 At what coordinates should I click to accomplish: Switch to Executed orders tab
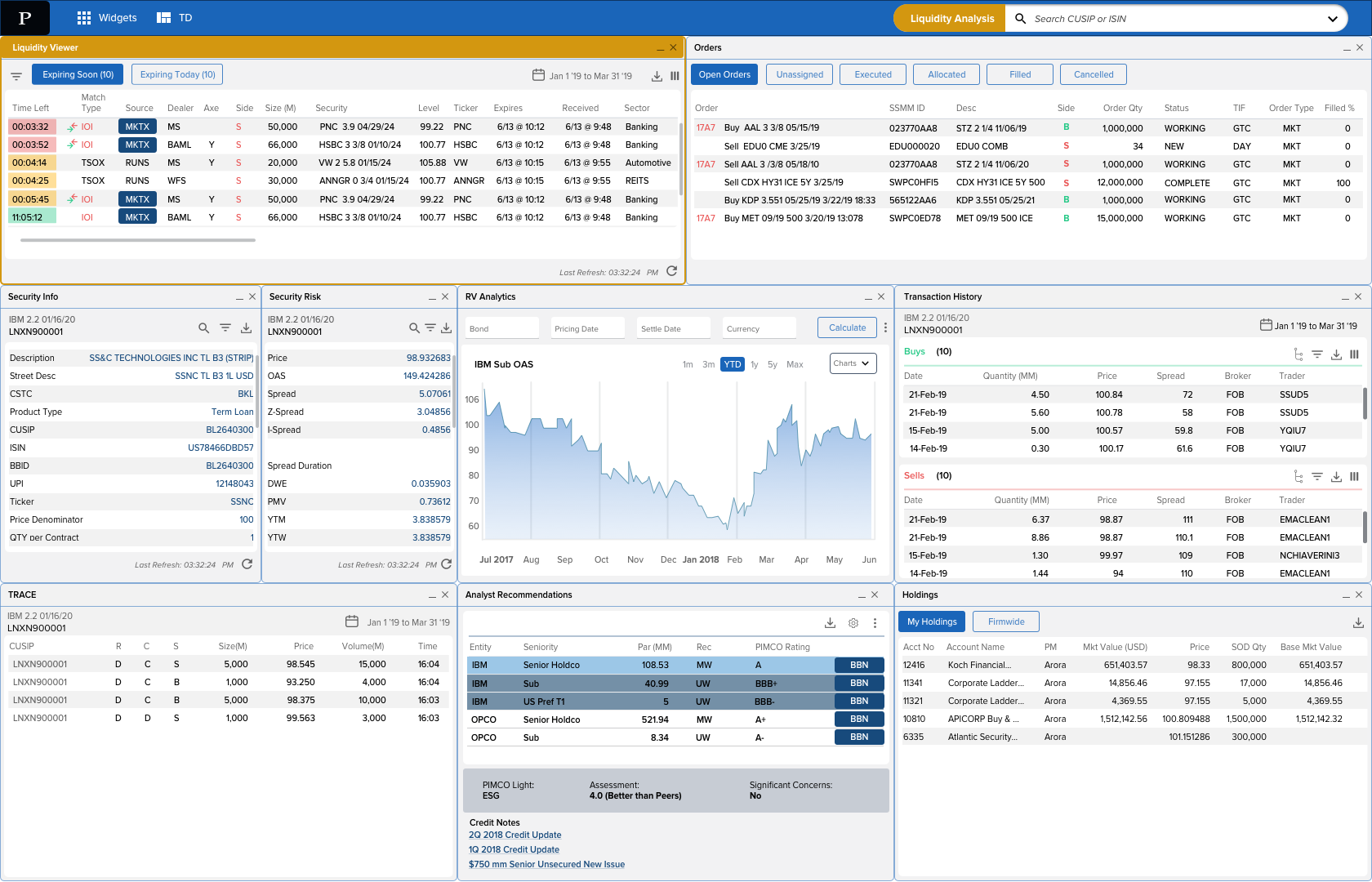pyautogui.click(x=873, y=74)
